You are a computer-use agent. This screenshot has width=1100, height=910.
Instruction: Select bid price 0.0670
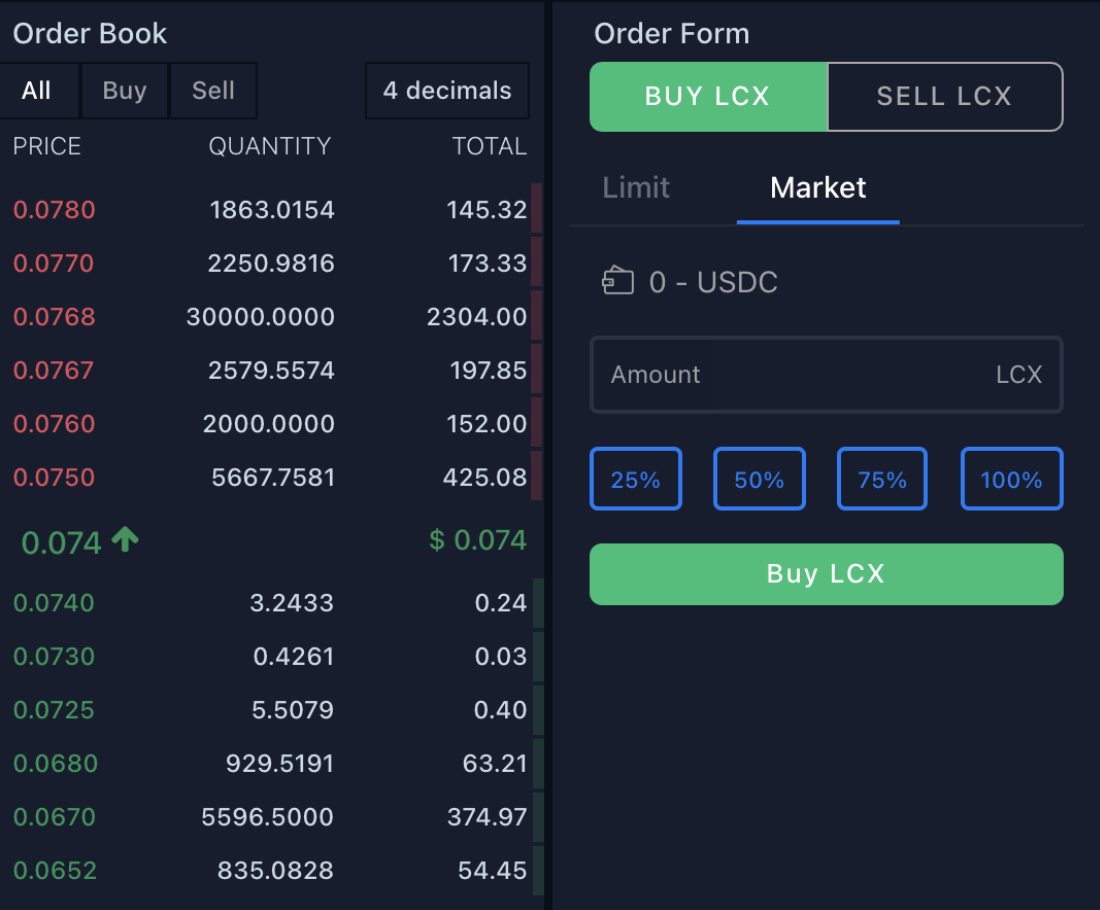(55, 817)
